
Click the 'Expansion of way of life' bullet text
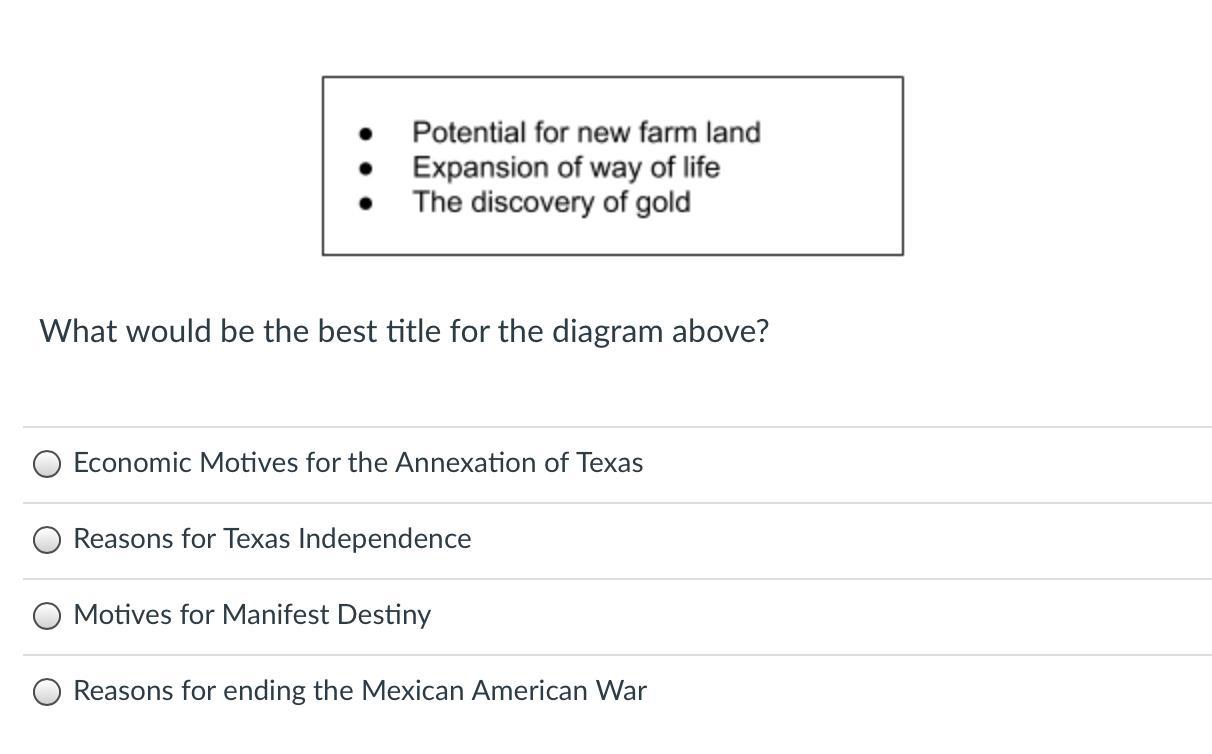[x=566, y=167]
